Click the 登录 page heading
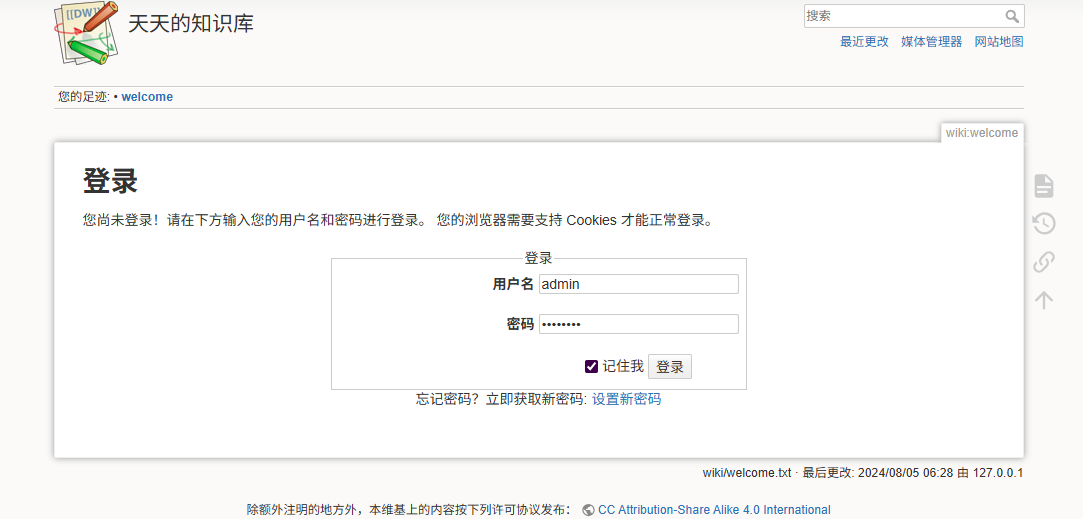Viewport: 1083px width, 519px height. pos(111,181)
